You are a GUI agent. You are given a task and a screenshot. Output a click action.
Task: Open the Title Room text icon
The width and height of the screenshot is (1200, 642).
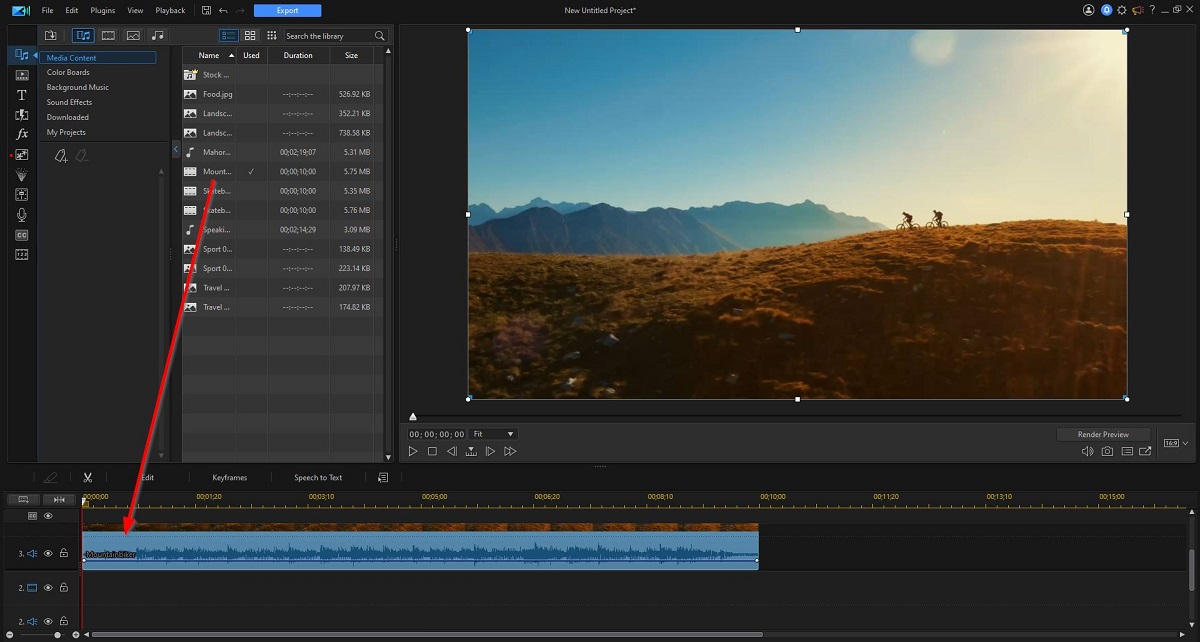click(22, 94)
